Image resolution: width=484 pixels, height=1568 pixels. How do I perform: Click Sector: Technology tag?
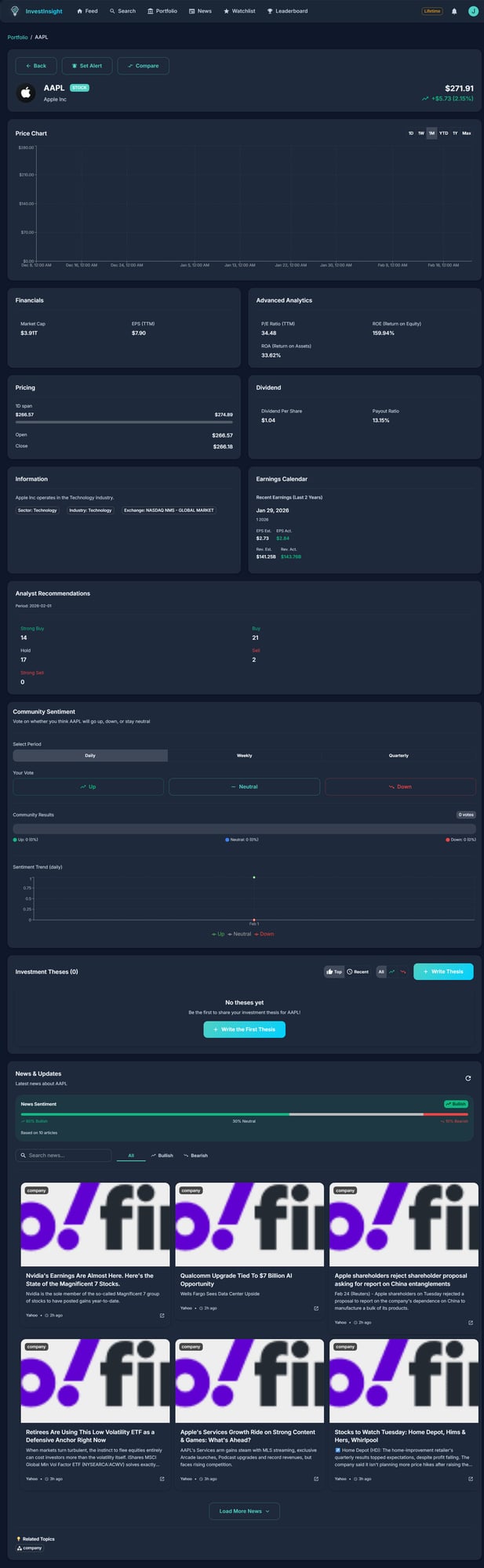(37, 510)
